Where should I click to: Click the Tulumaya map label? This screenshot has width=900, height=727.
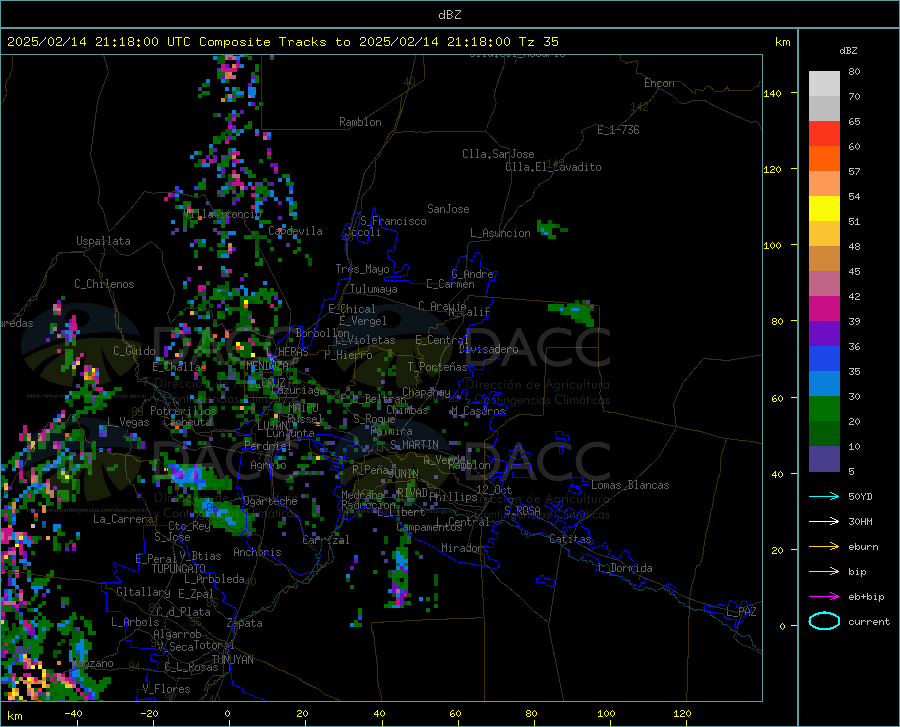(373, 289)
